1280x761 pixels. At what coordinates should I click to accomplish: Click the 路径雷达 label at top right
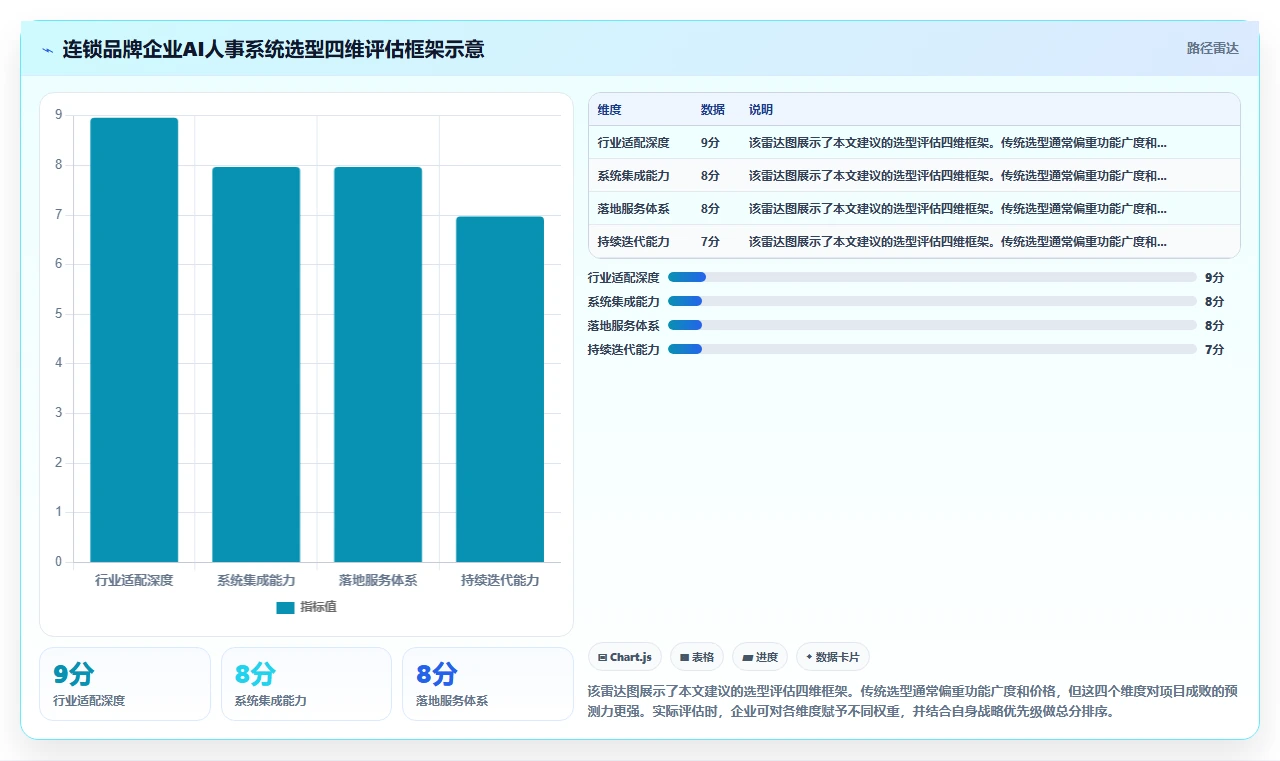1212,48
